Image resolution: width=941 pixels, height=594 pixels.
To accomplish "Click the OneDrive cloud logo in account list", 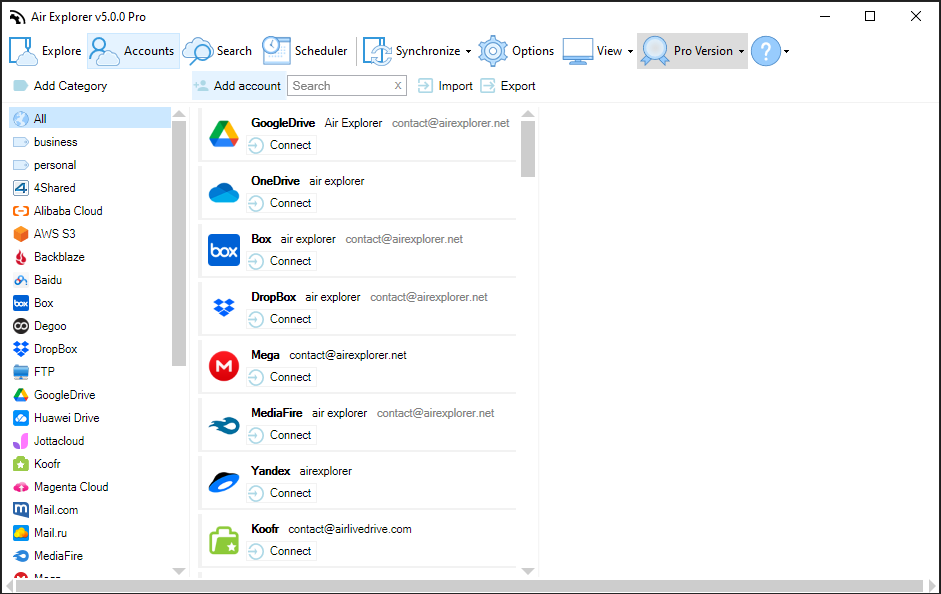I will tap(224, 192).
